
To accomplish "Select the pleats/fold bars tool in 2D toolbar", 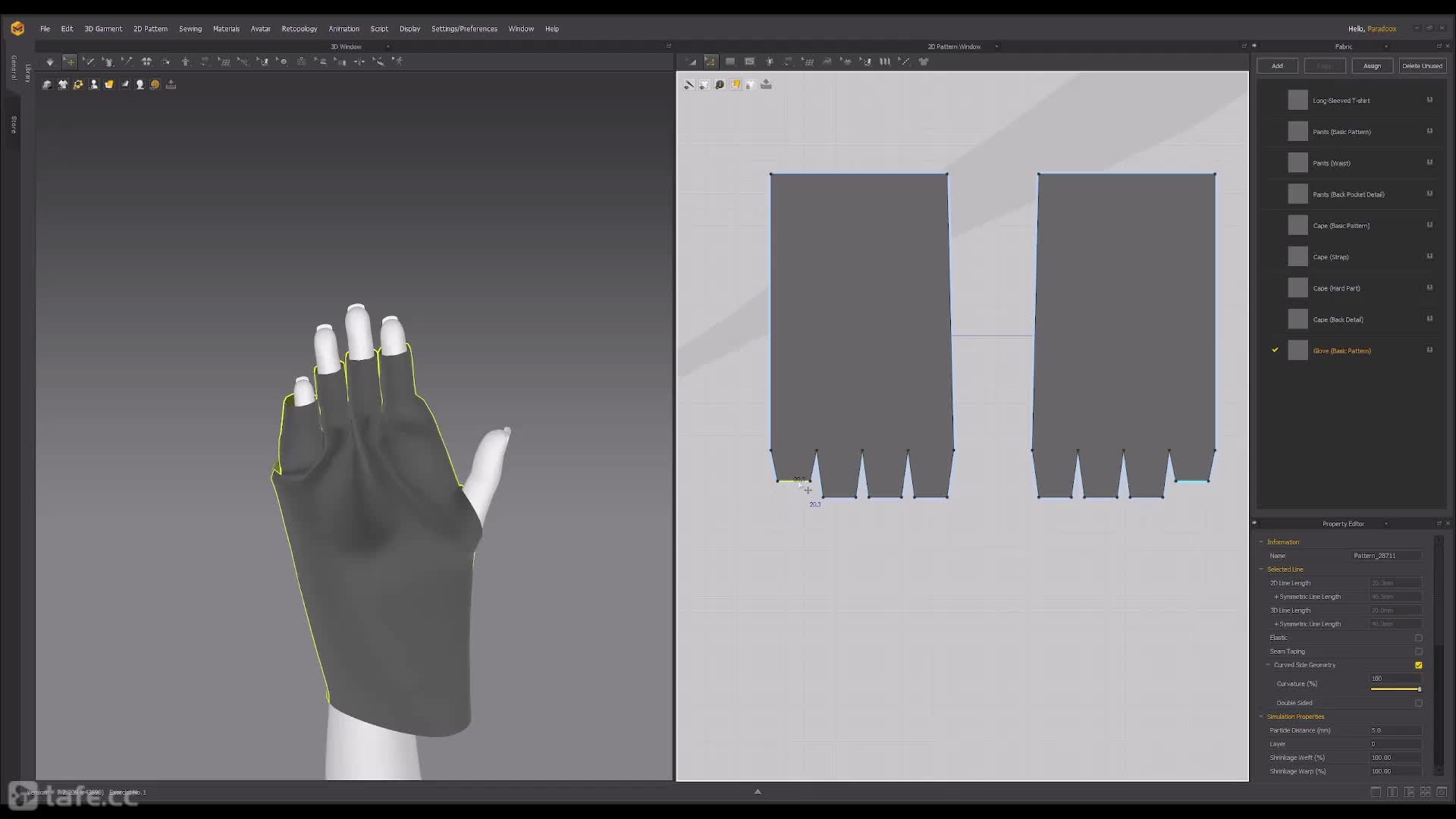I will tap(885, 61).
